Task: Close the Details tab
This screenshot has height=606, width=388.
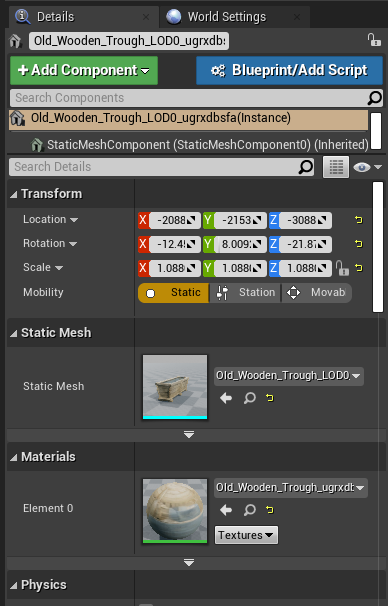Action: tap(146, 17)
